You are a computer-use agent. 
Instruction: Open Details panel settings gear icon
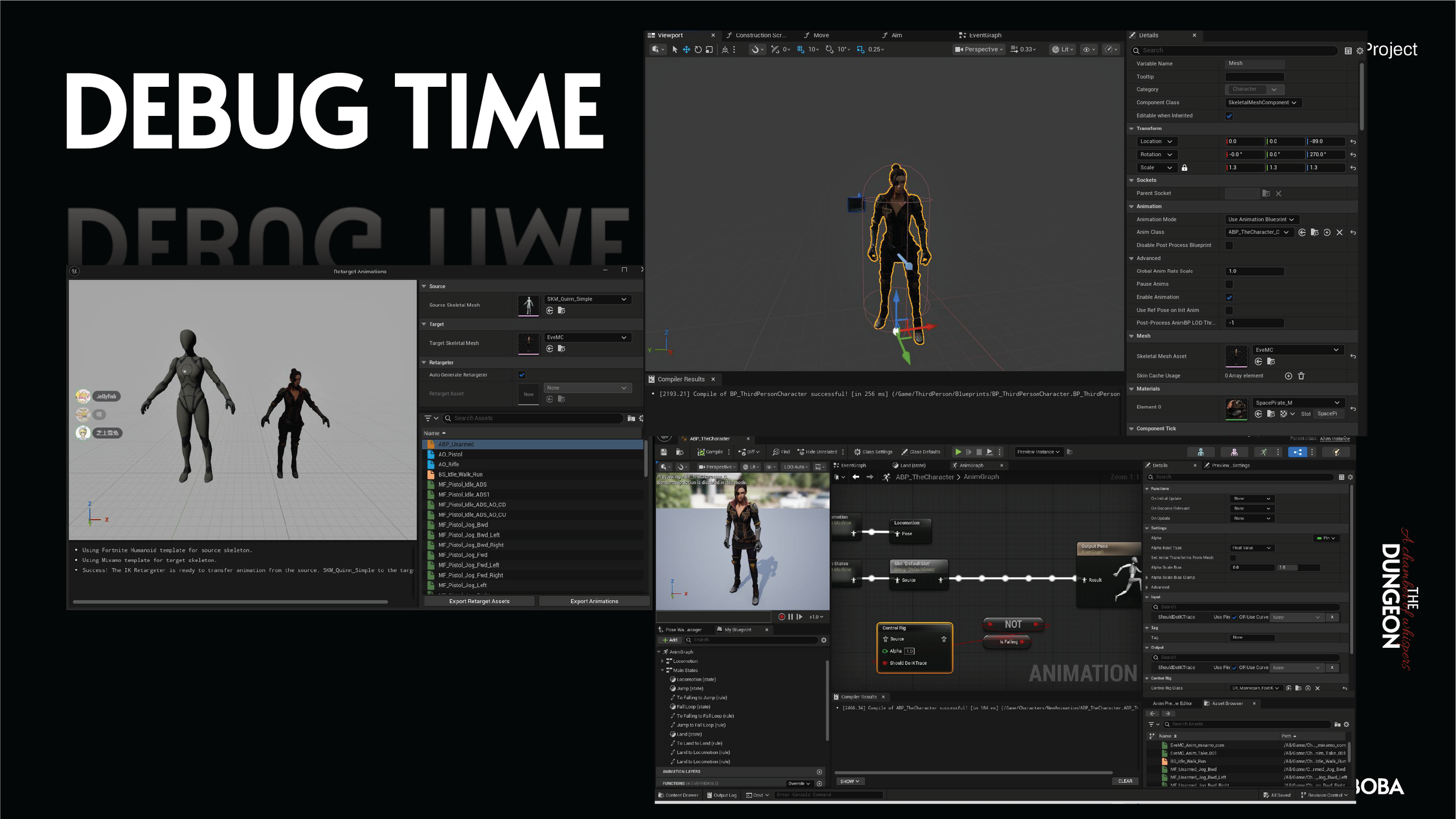coord(1360,51)
